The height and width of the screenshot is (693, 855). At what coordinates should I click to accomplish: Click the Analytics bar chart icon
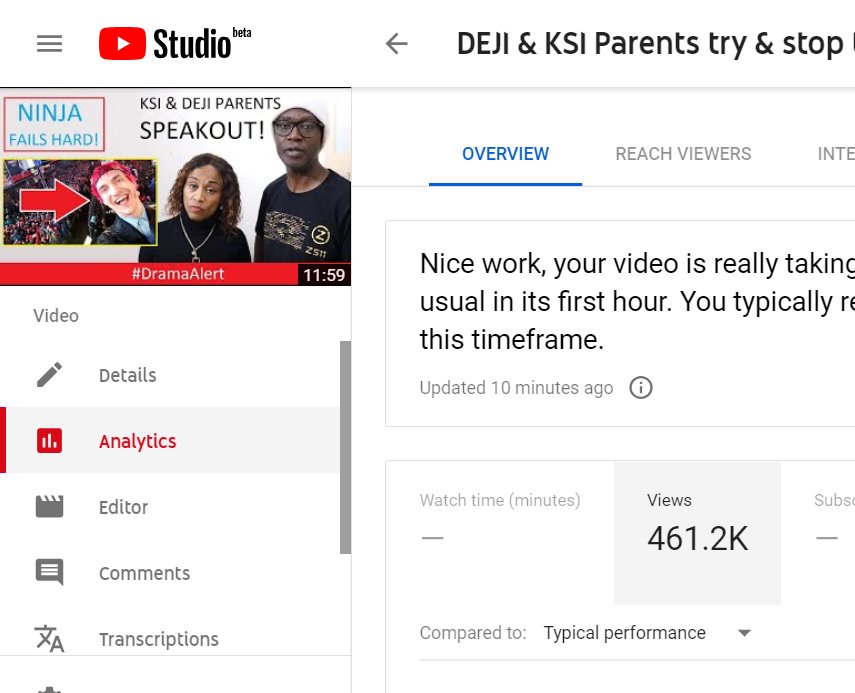[x=49, y=441]
